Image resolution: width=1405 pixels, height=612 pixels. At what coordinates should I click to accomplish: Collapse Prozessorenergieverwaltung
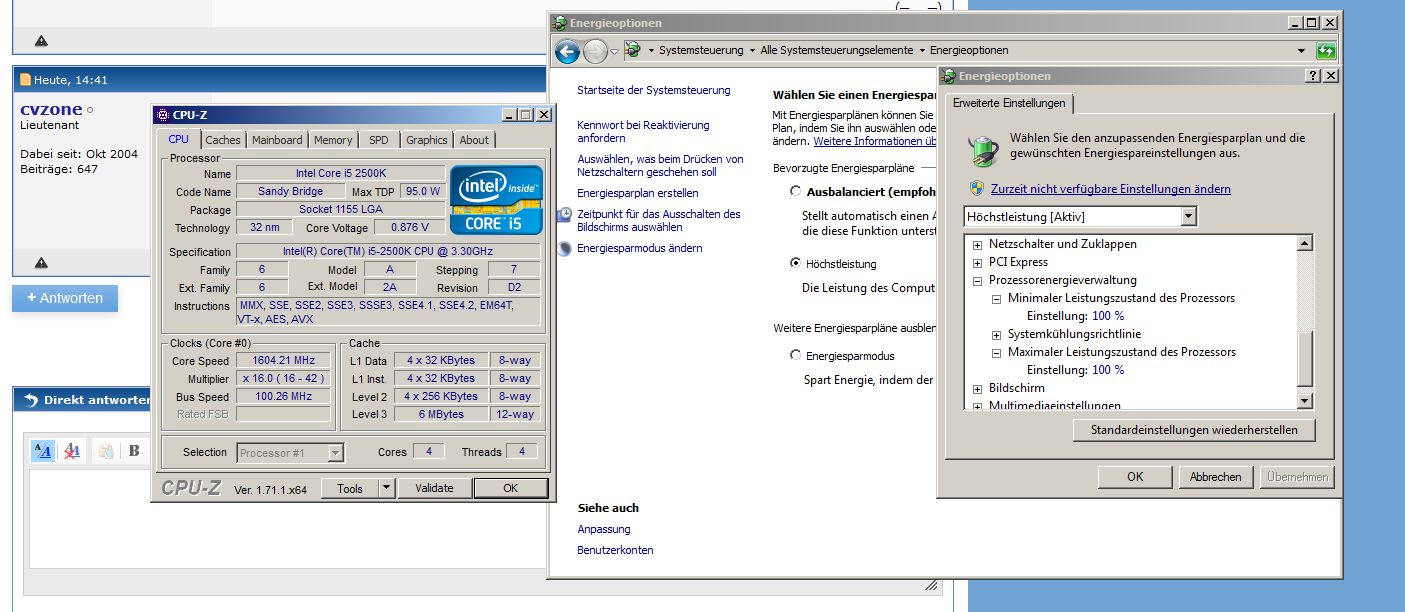(x=978, y=280)
